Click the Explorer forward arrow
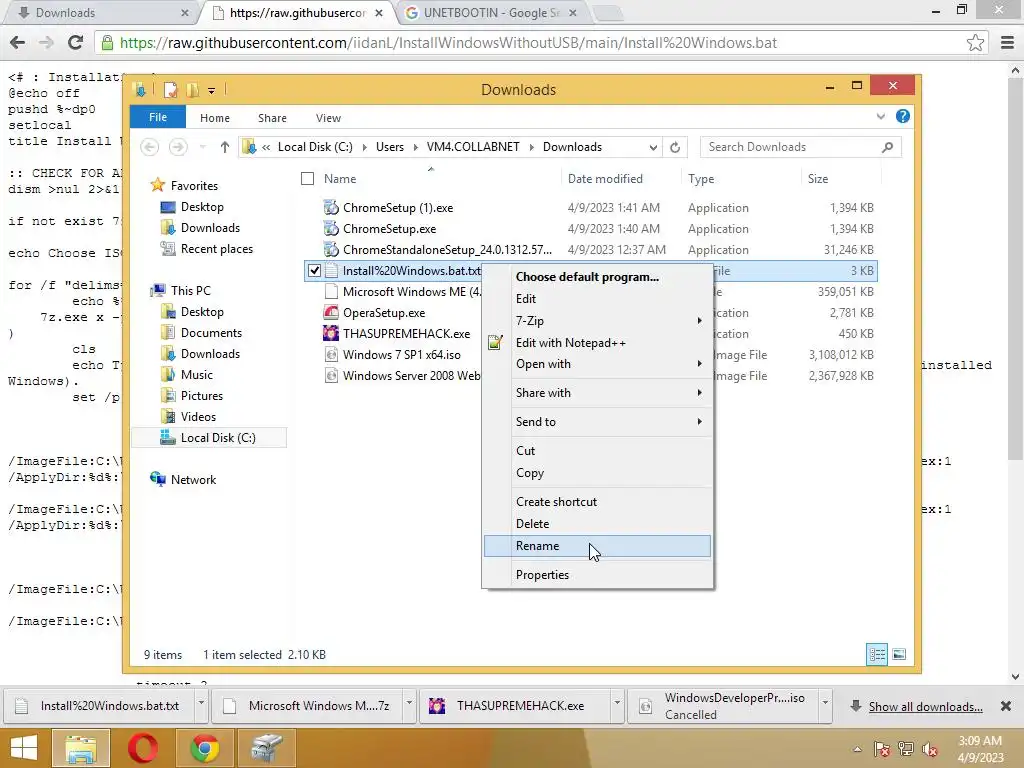The image size is (1024, 768). pyautogui.click(x=178, y=147)
